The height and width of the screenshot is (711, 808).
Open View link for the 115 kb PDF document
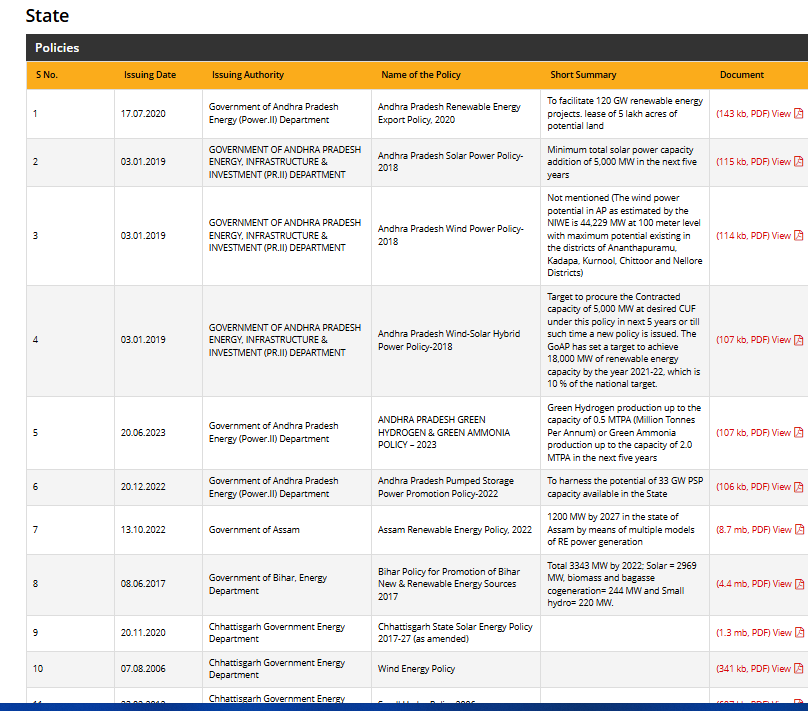coord(781,162)
